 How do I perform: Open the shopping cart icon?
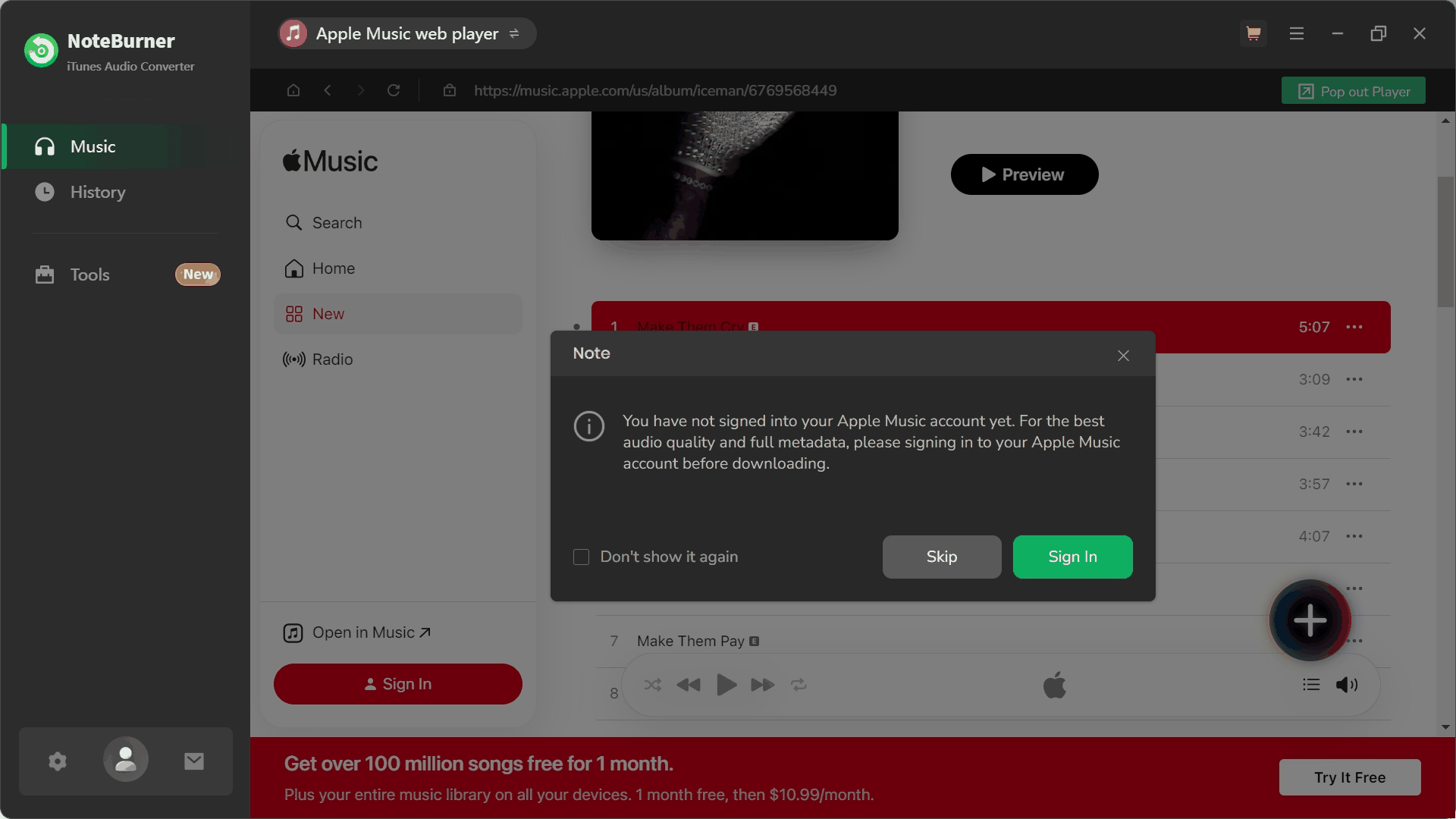coord(1254,33)
